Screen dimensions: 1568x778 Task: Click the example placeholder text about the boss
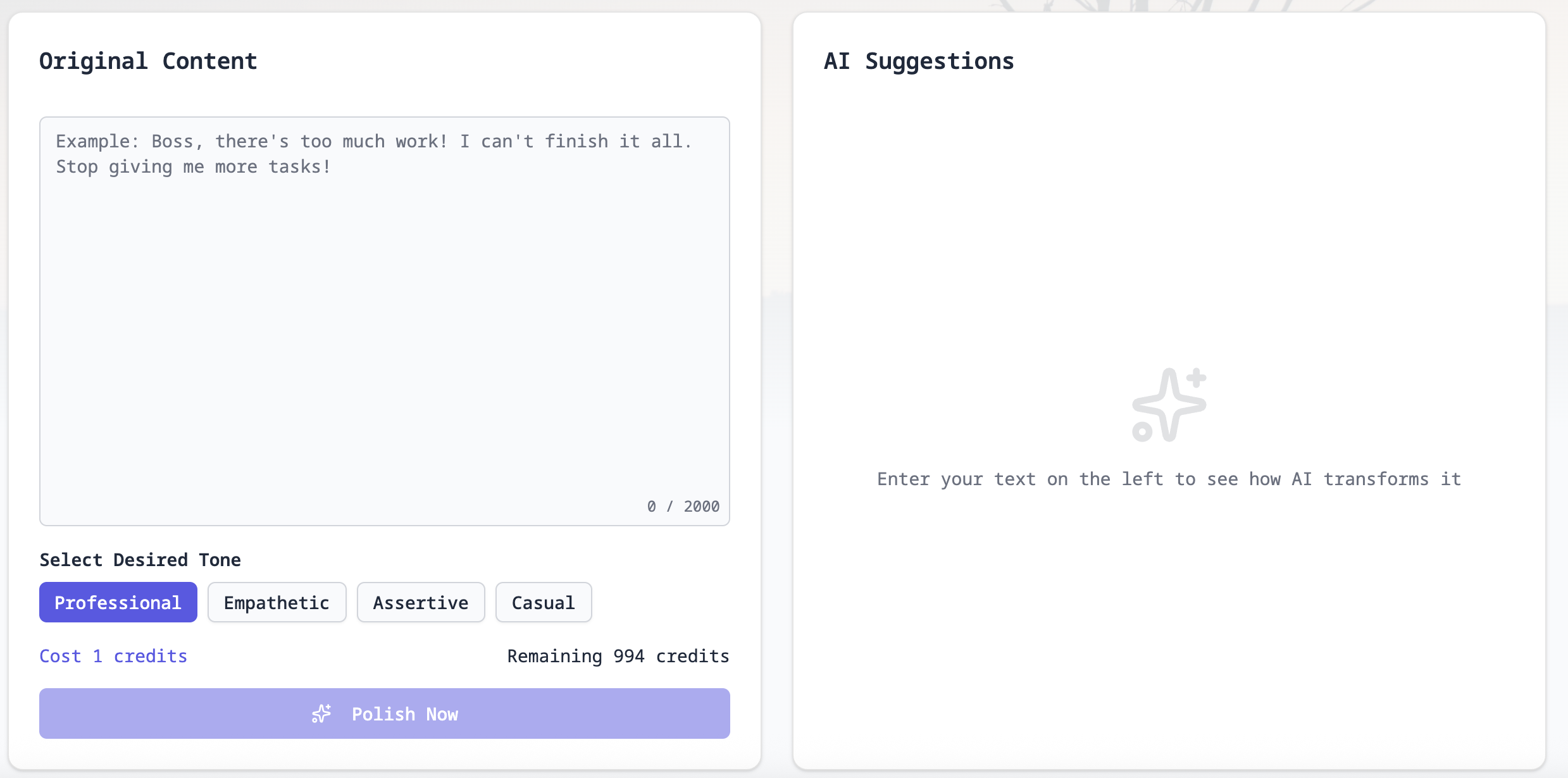coord(373,154)
